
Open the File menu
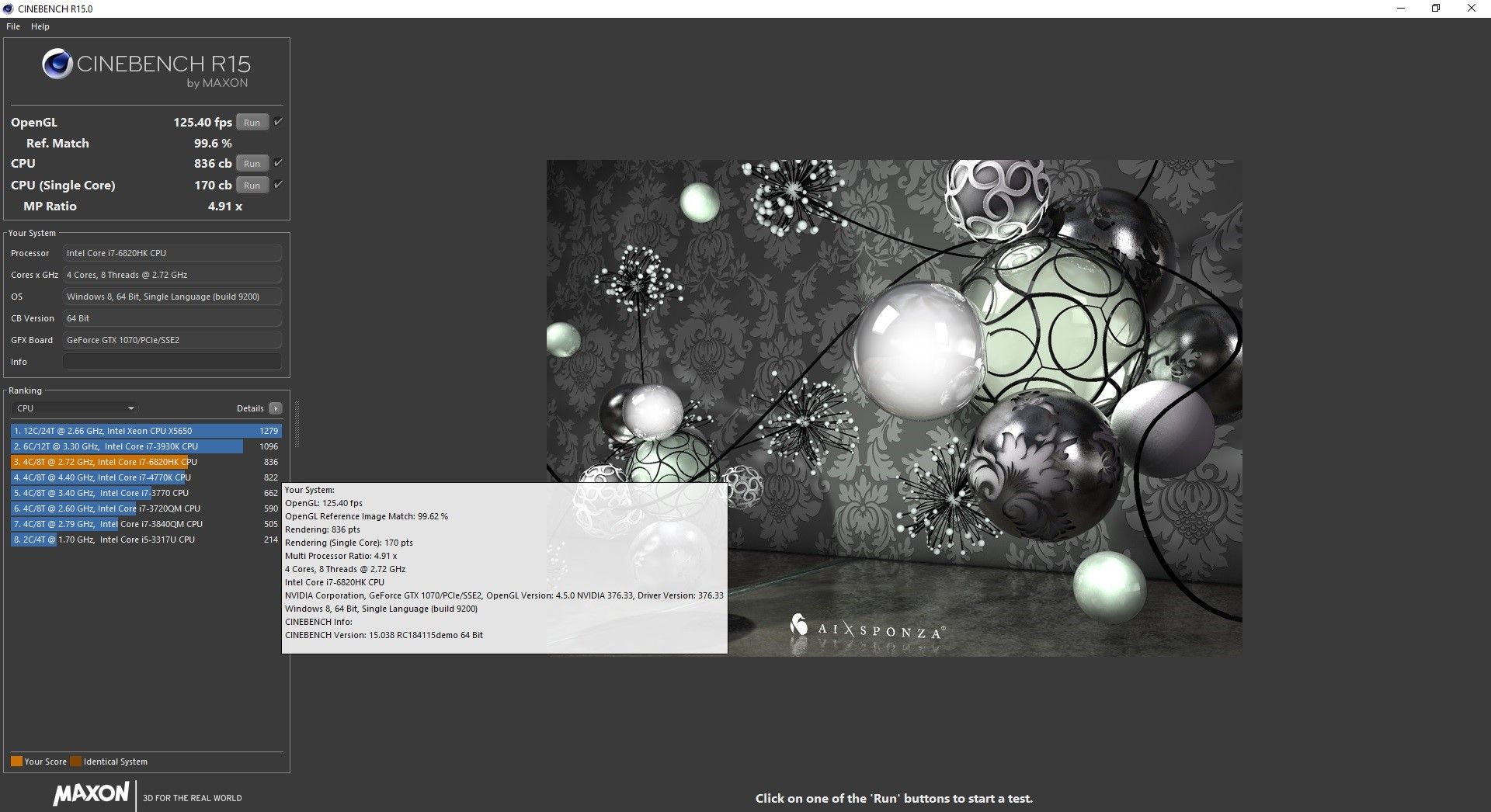(13, 26)
